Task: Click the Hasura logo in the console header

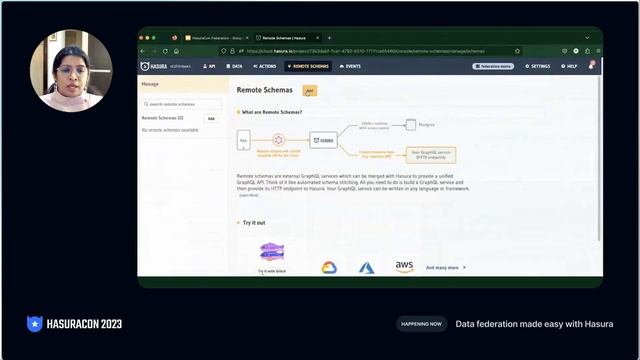Action: point(154,66)
